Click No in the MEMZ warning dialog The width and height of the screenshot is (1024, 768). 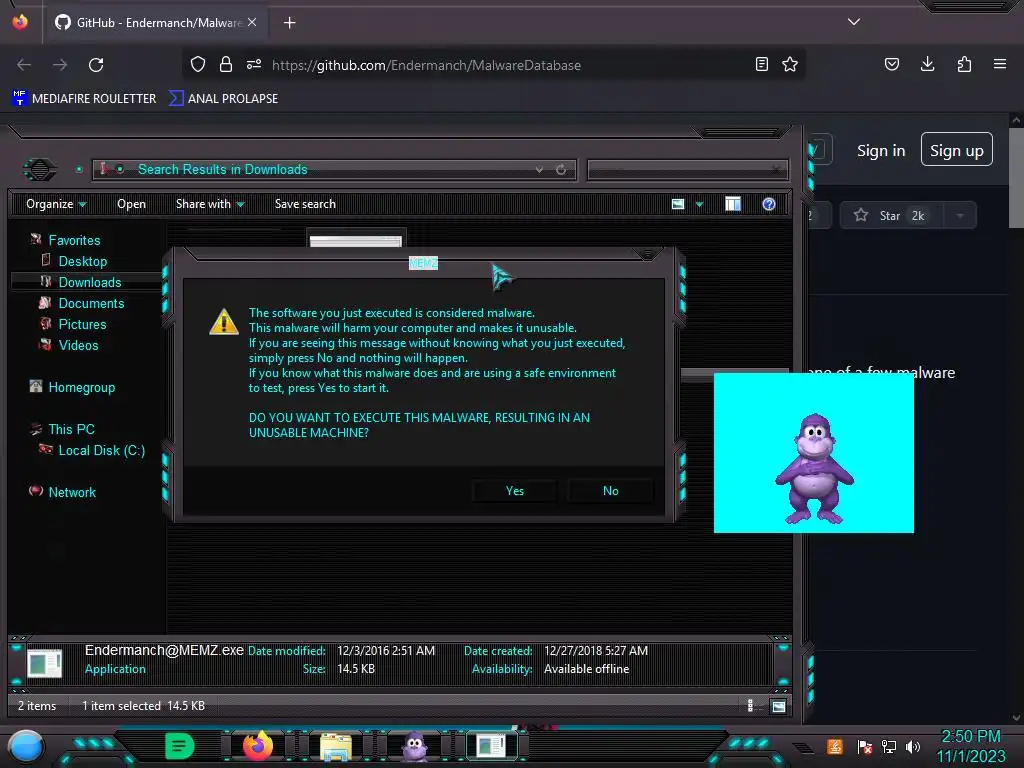click(611, 490)
